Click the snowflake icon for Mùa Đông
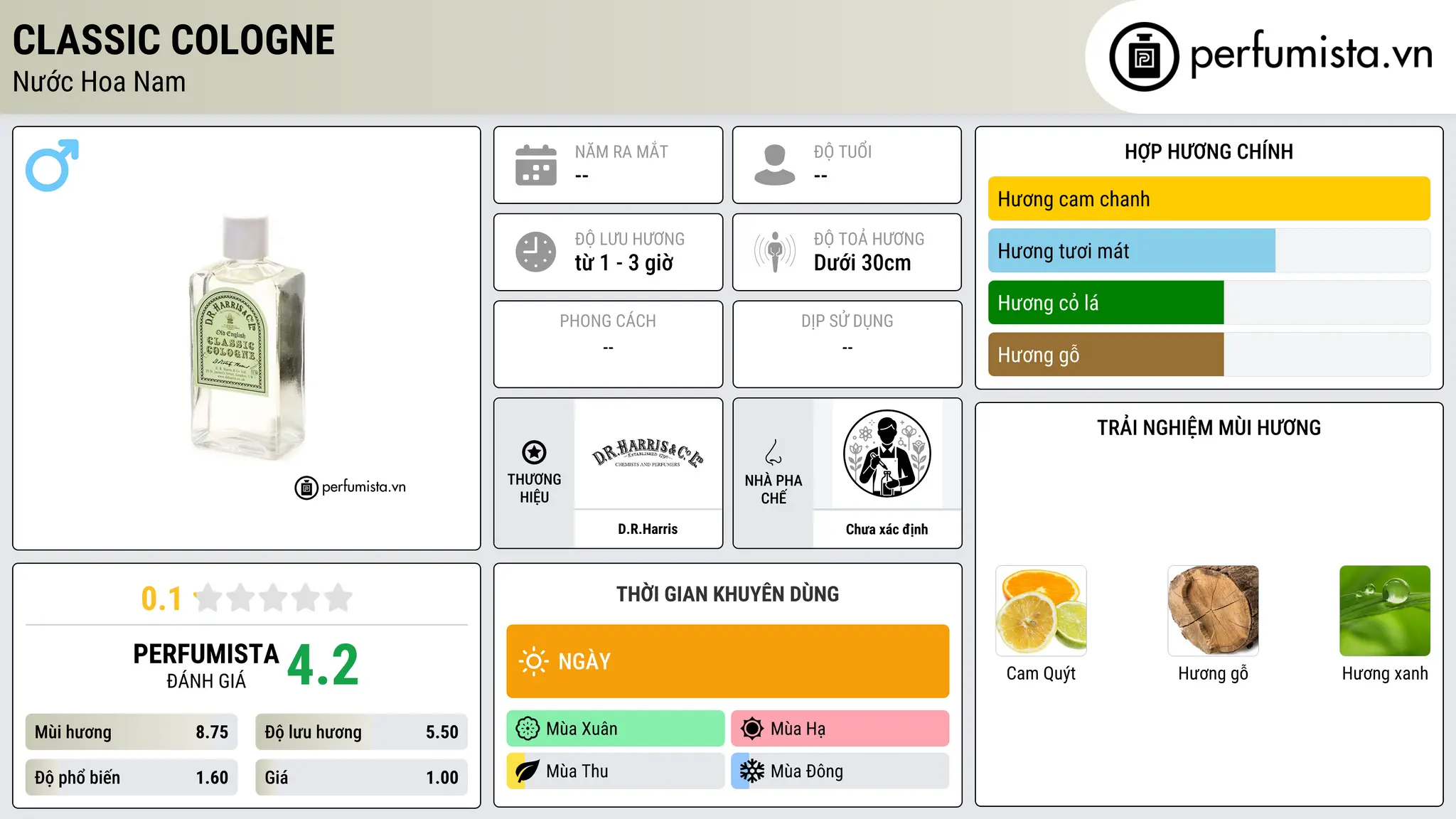1456x819 pixels. [x=752, y=771]
